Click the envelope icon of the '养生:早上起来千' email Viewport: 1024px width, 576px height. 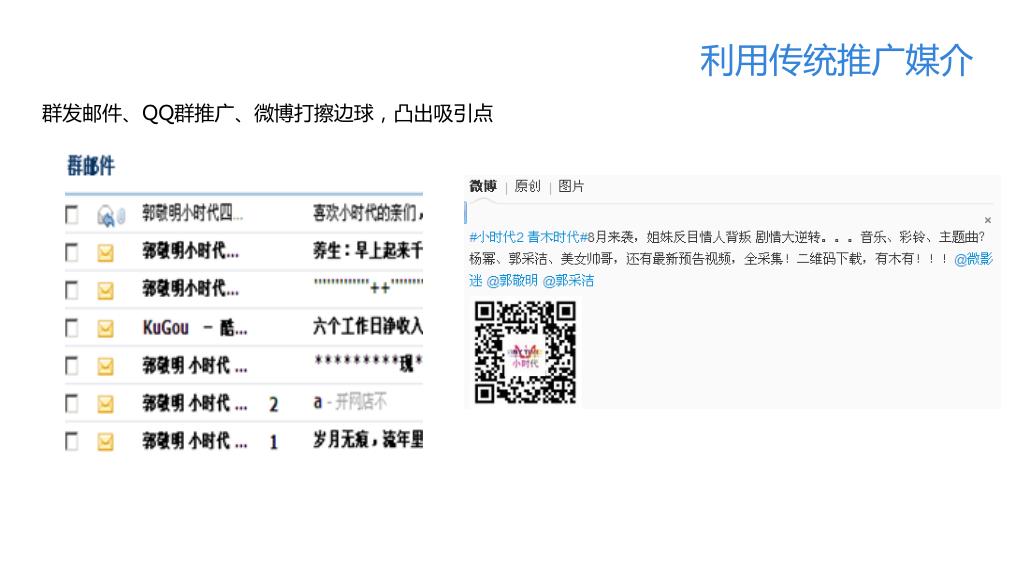(x=105, y=253)
